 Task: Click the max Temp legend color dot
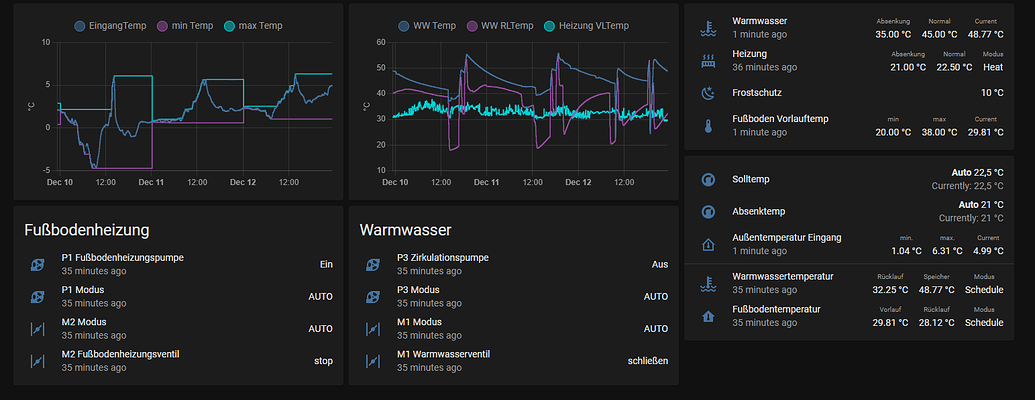click(229, 25)
